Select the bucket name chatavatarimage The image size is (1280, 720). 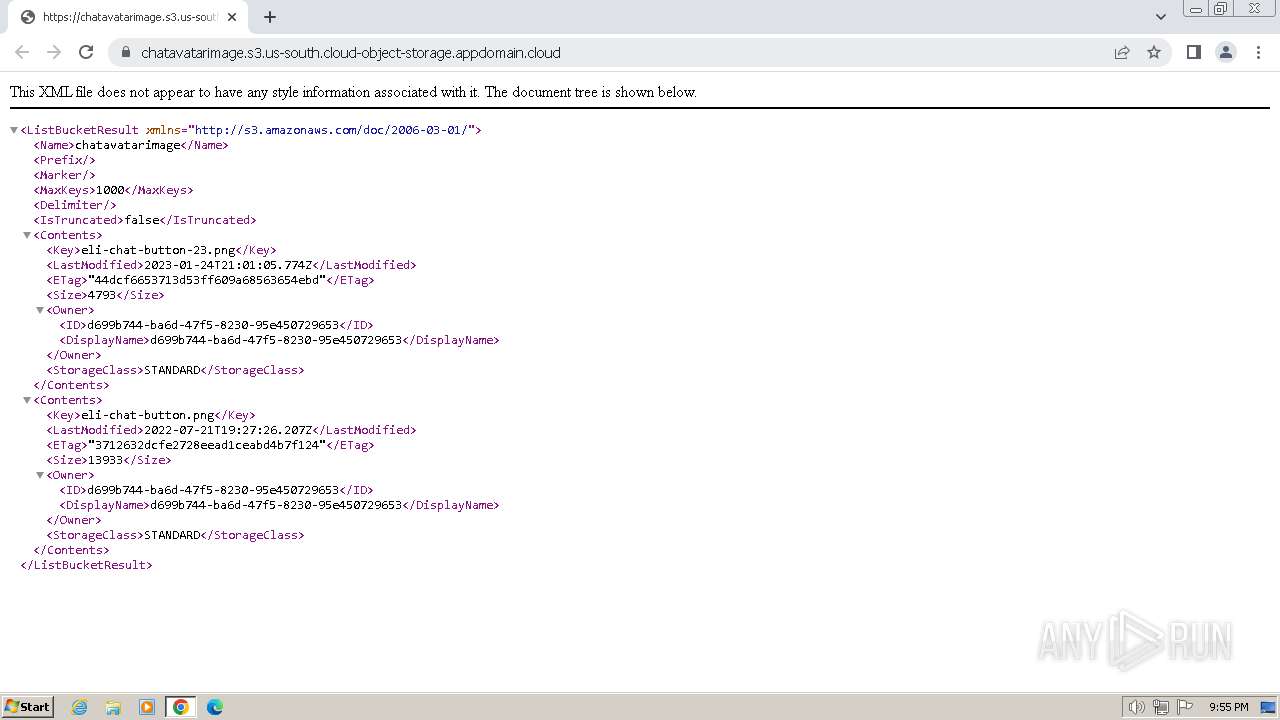(128, 145)
